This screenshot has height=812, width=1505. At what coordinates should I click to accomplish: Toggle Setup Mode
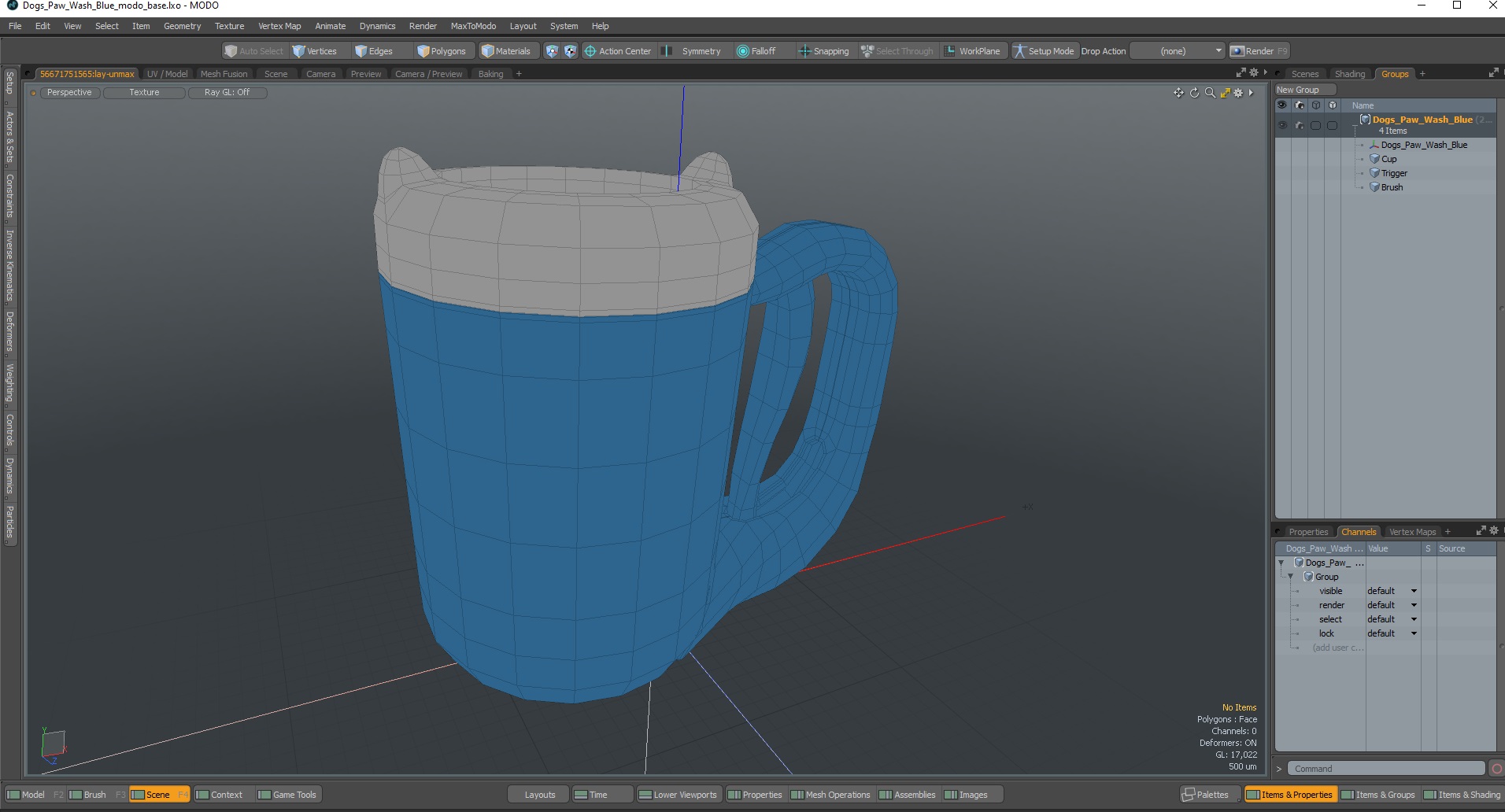point(1044,51)
